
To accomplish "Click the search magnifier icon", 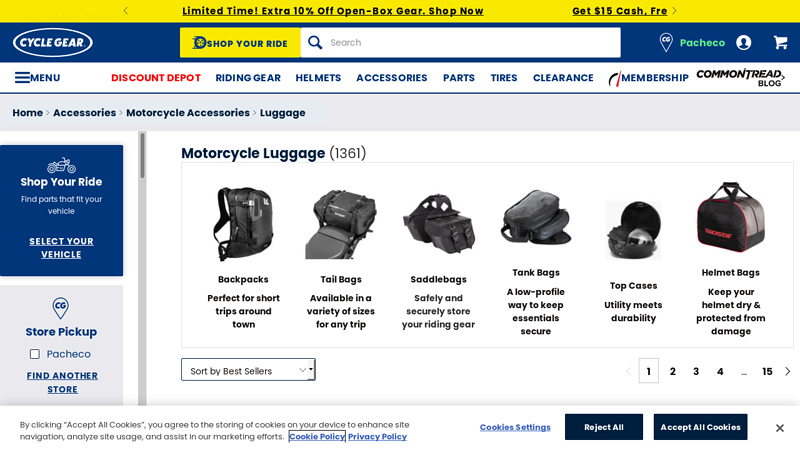I will [x=315, y=42].
